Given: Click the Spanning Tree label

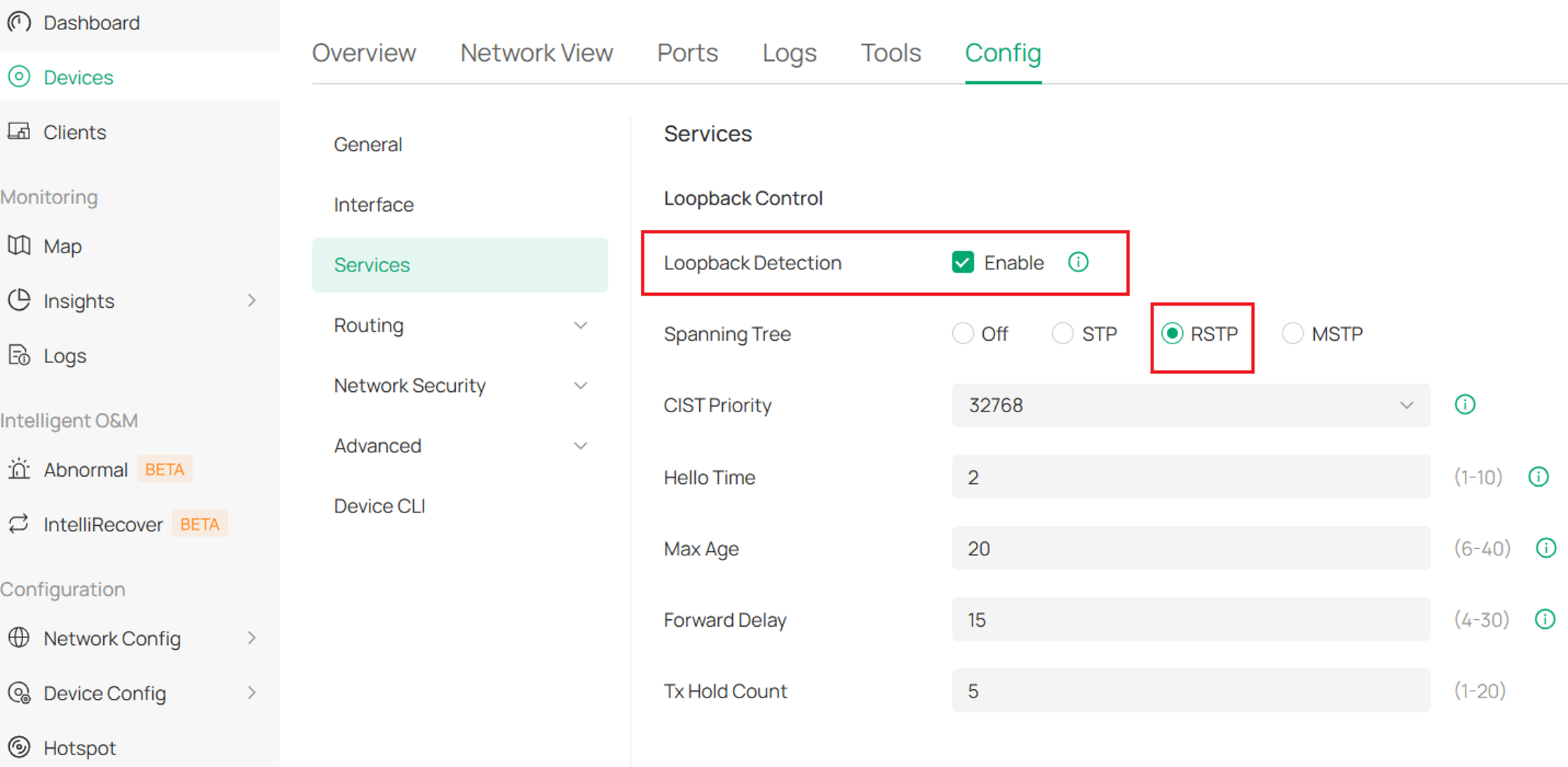Looking at the screenshot, I should (x=727, y=334).
